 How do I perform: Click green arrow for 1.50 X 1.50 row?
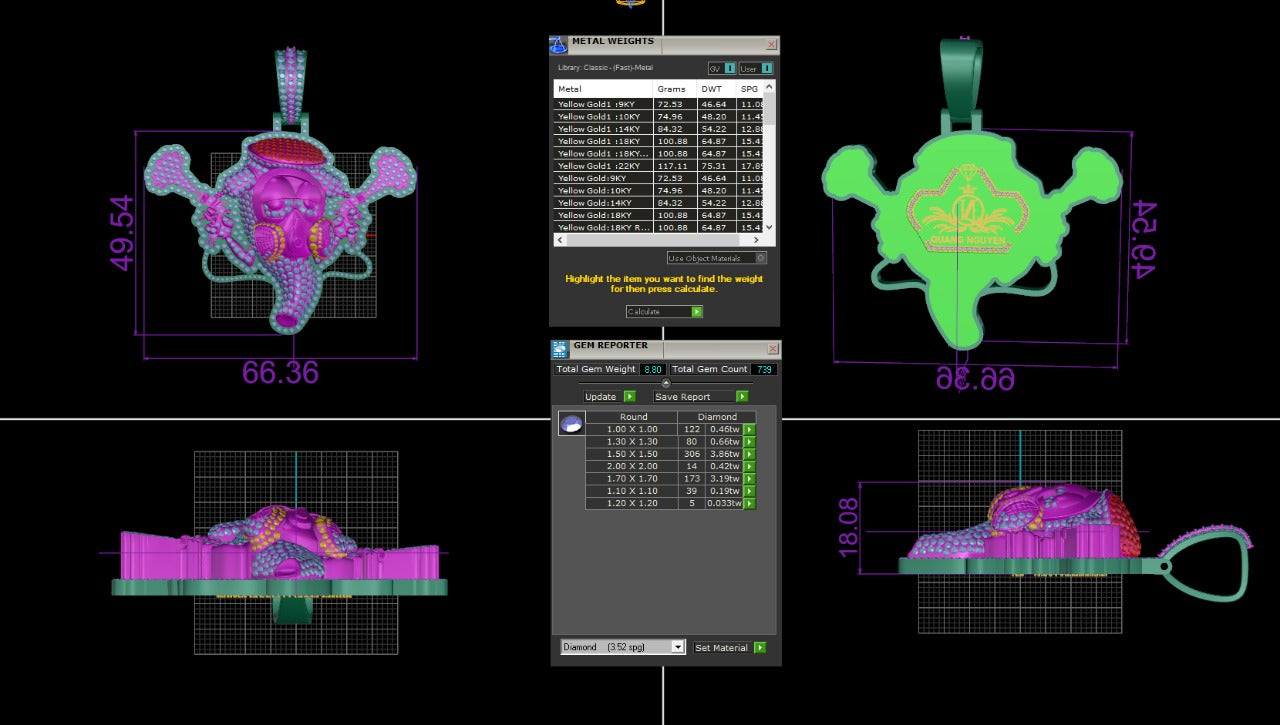click(x=748, y=454)
